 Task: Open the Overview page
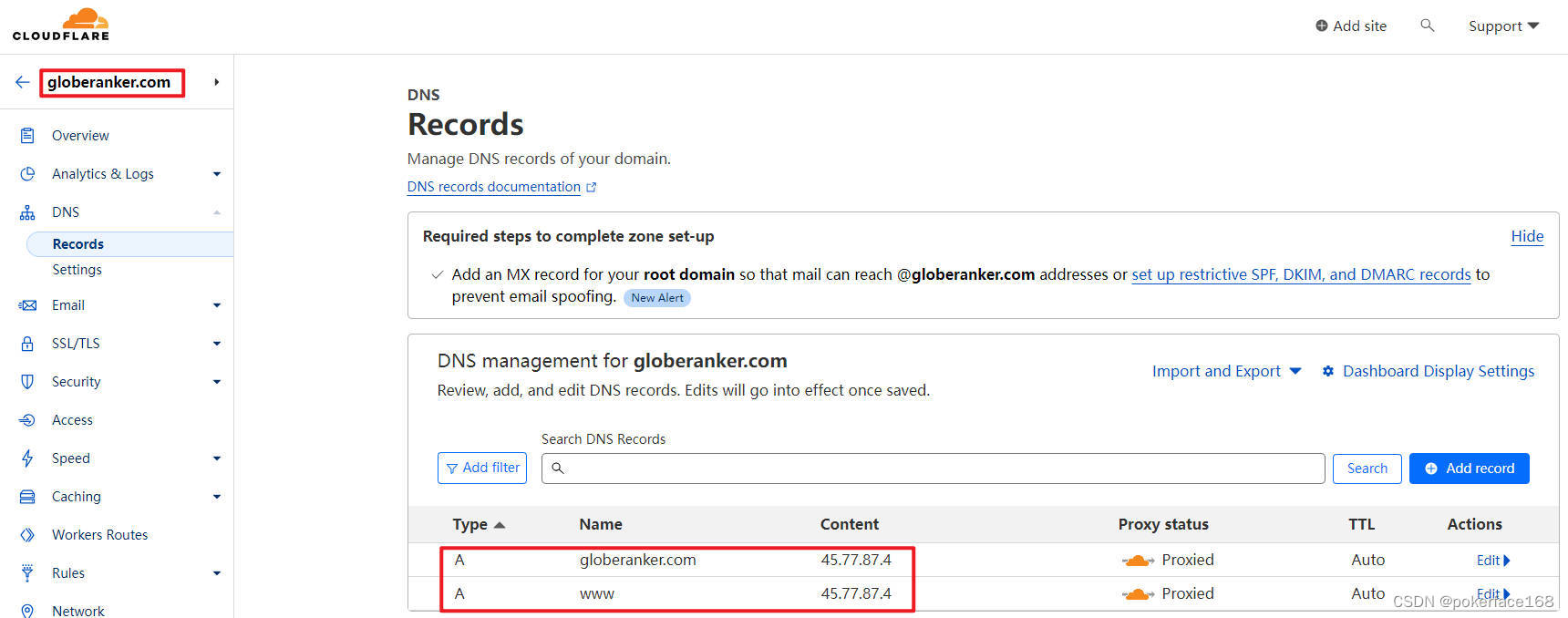(80, 136)
